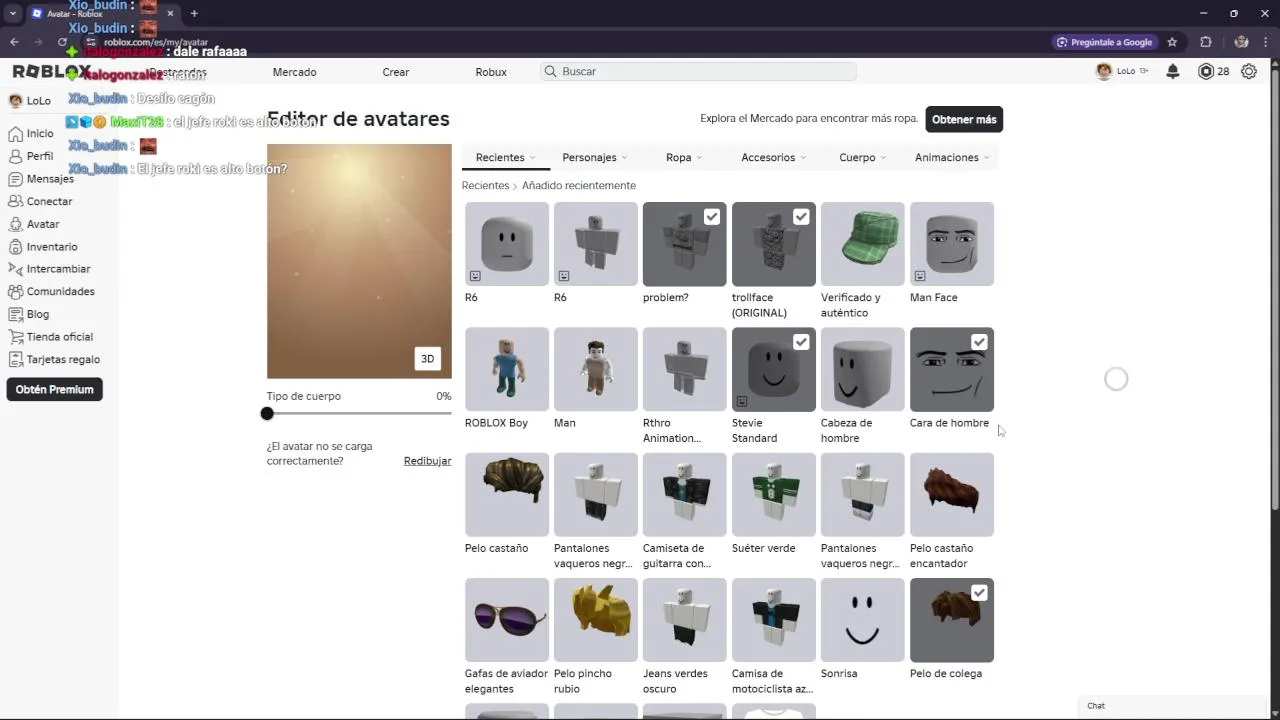Image resolution: width=1280 pixels, height=720 pixels.
Task: Open the Robux menu item
Action: pyautogui.click(x=491, y=72)
